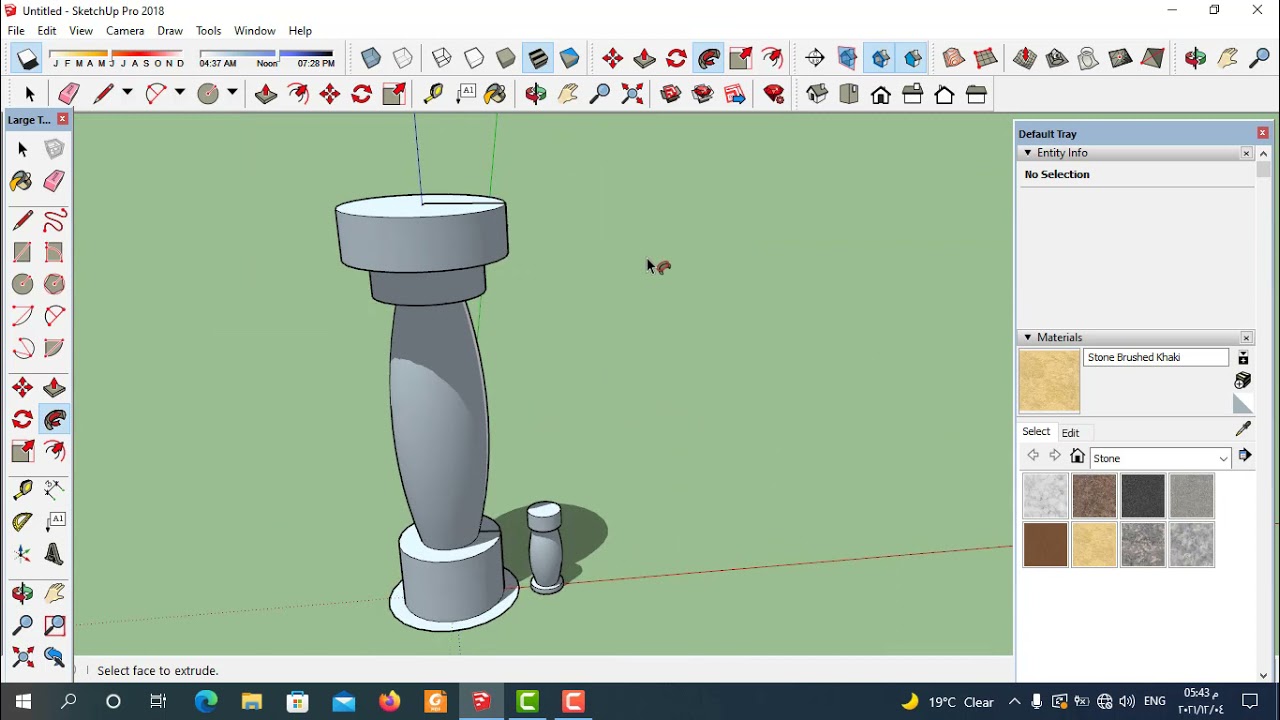
Task: Select the Dimension tool
Action: 54,489
